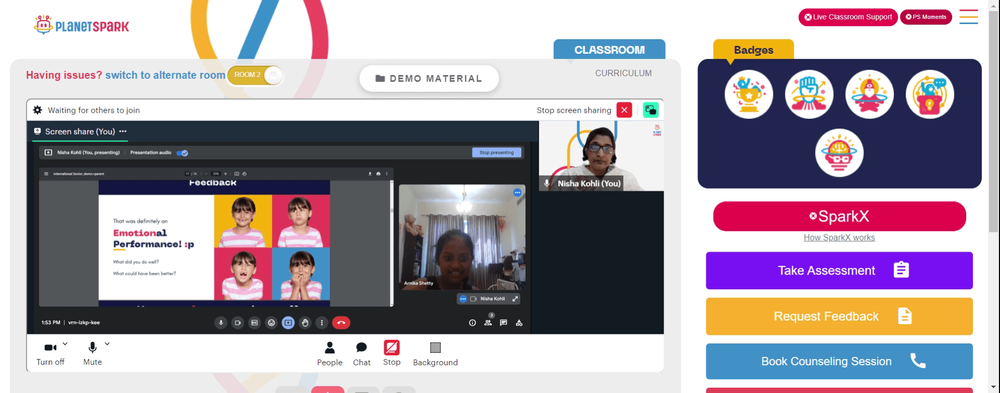Click the Request Feedback button
The height and width of the screenshot is (393, 1000).
(x=839, y=316)
